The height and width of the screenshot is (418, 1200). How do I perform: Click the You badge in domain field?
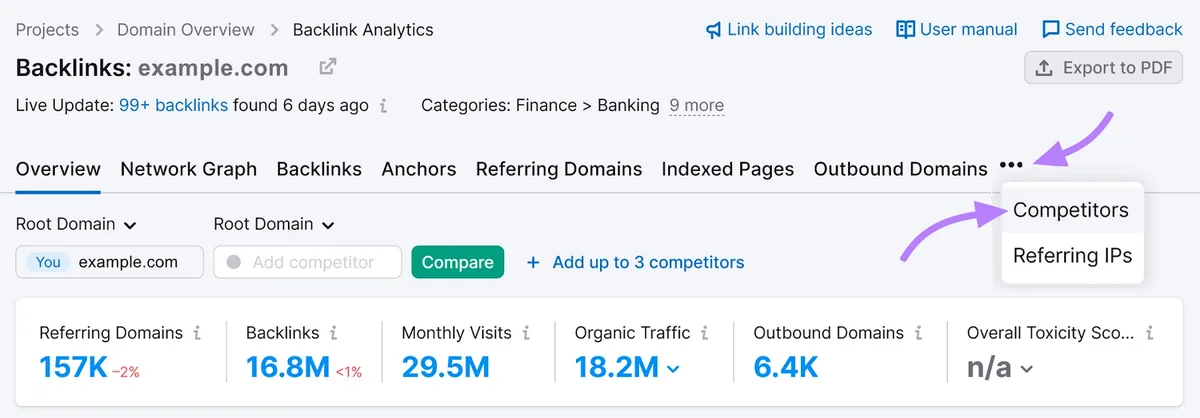point(48,262)
